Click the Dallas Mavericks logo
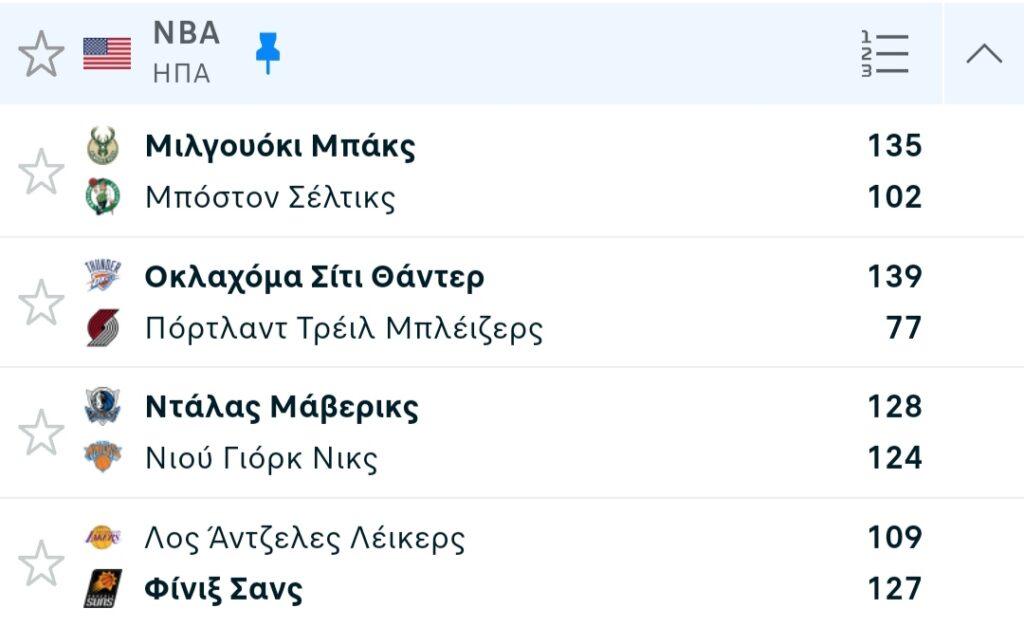The image size is (1024, 627). click(x=102, y=406)
